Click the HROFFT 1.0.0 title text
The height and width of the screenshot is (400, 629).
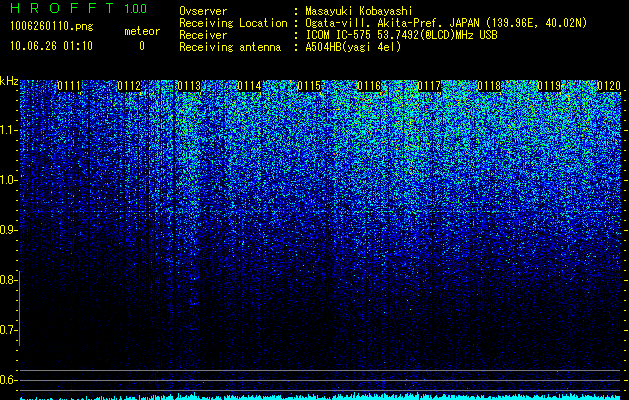(79, 8)
